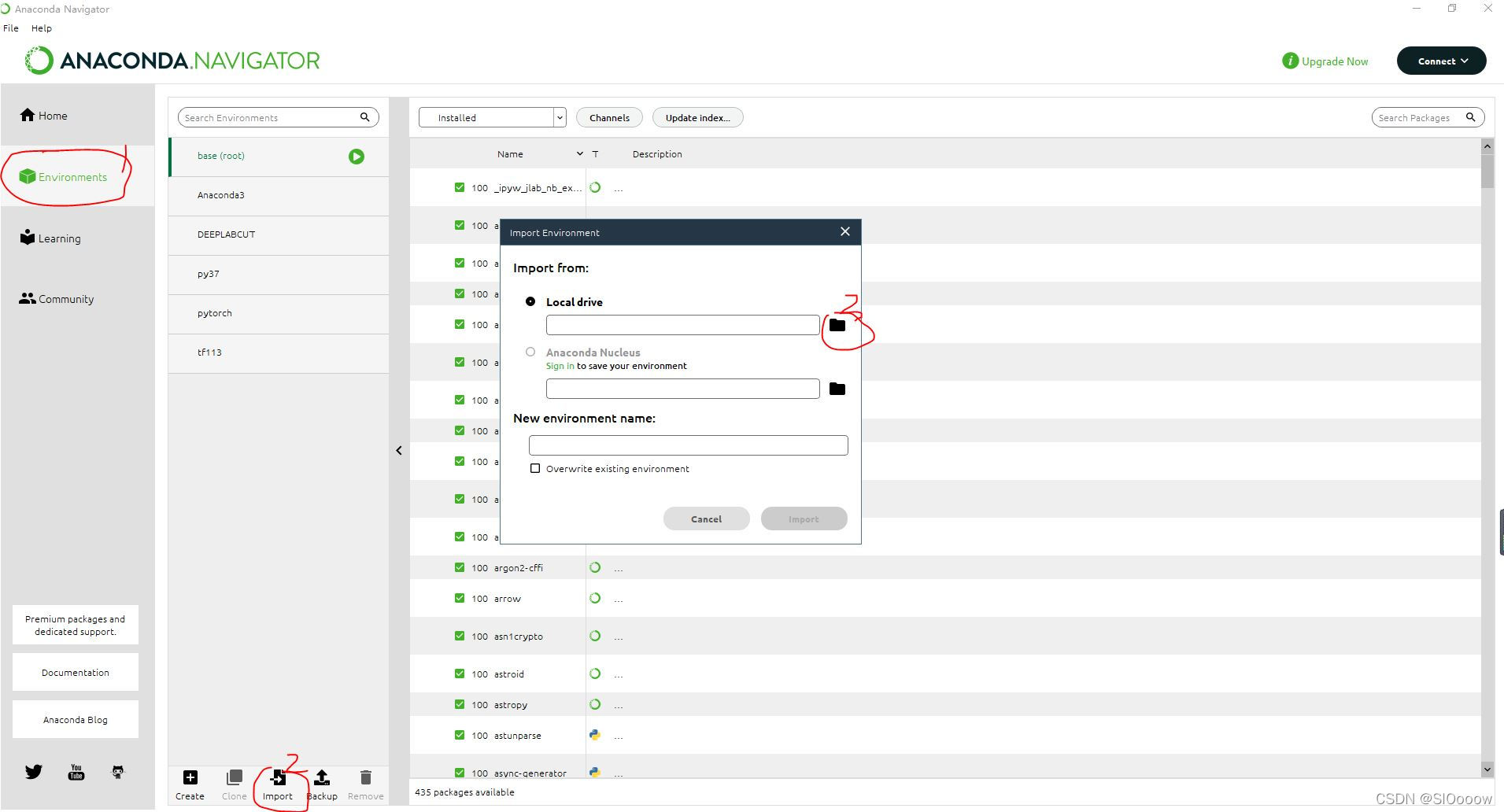Click Premium packages and dedicated support
This screenshot has width=1504, height=812.
pyautogui.click(x=76, y=625)
